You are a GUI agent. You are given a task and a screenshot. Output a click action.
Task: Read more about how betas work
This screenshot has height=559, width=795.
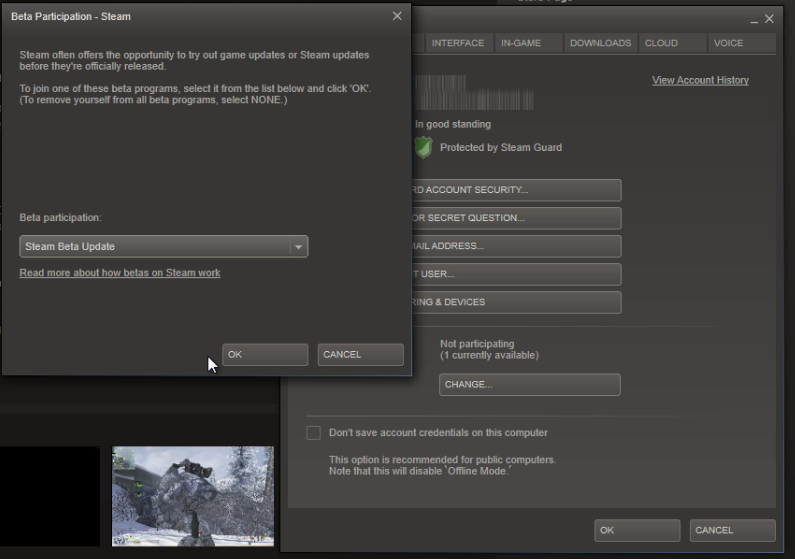(x=120, y=273)
